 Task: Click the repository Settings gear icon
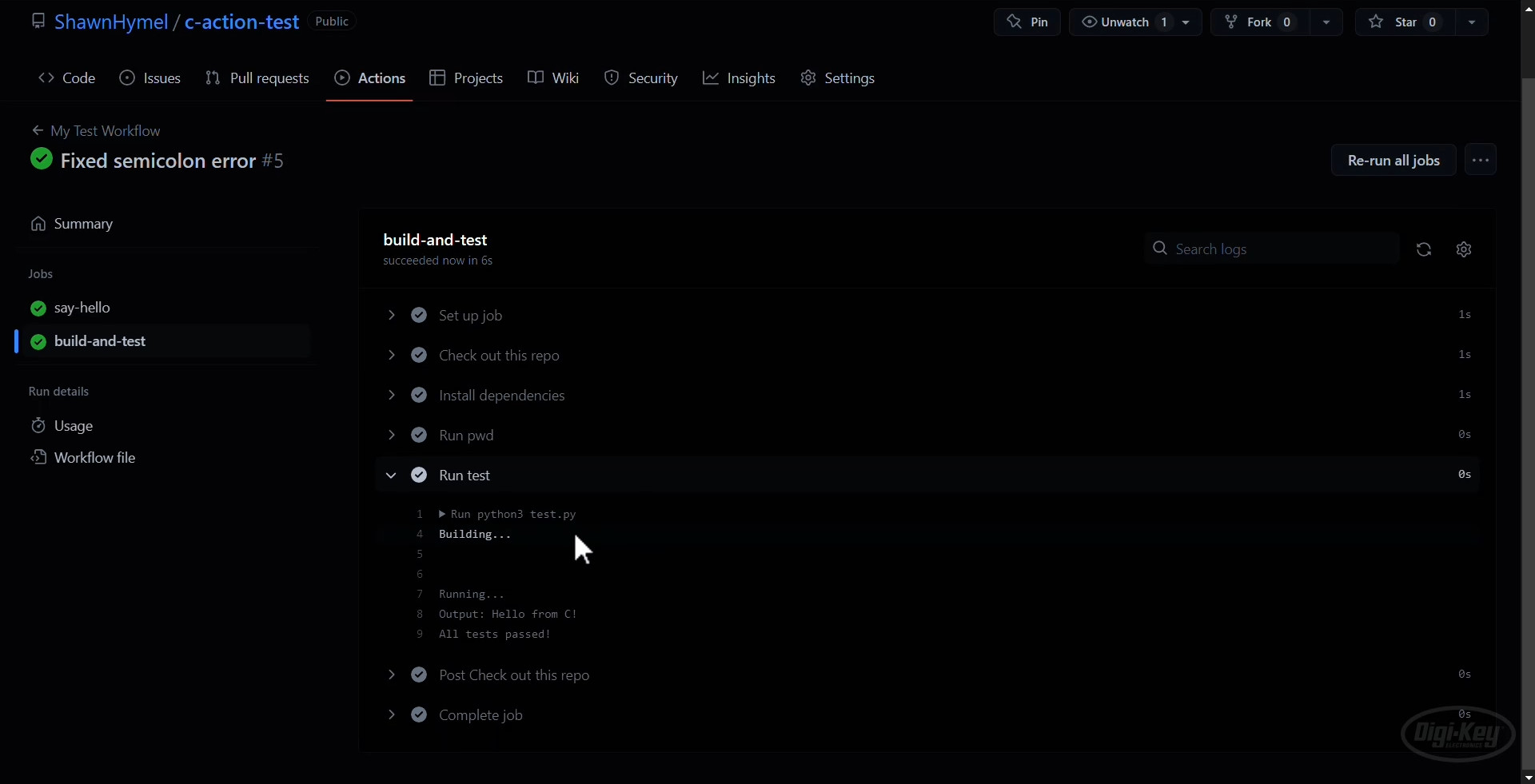pos(807,78)
